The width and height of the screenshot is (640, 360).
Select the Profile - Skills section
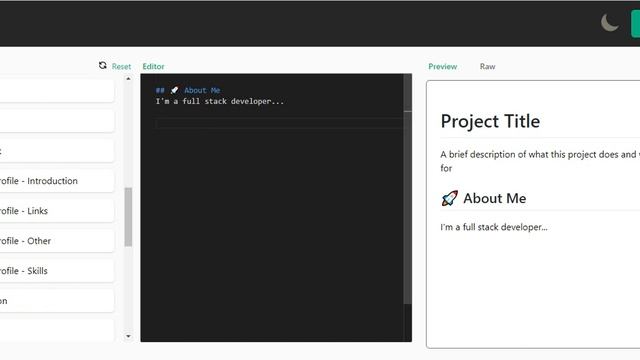pos(57,271)
